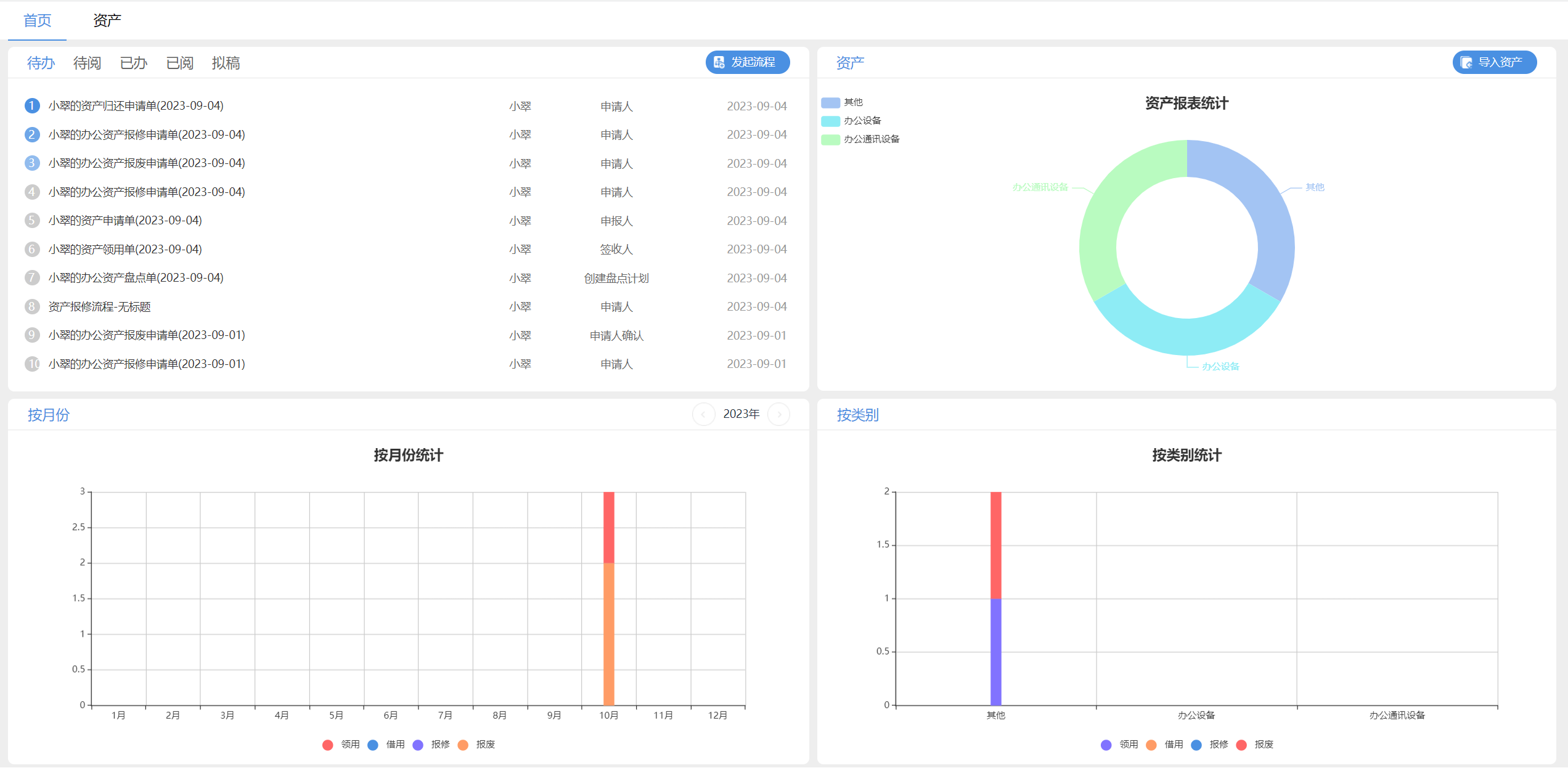Click the 导入资产 button icon

click(x=1466, y=62)
